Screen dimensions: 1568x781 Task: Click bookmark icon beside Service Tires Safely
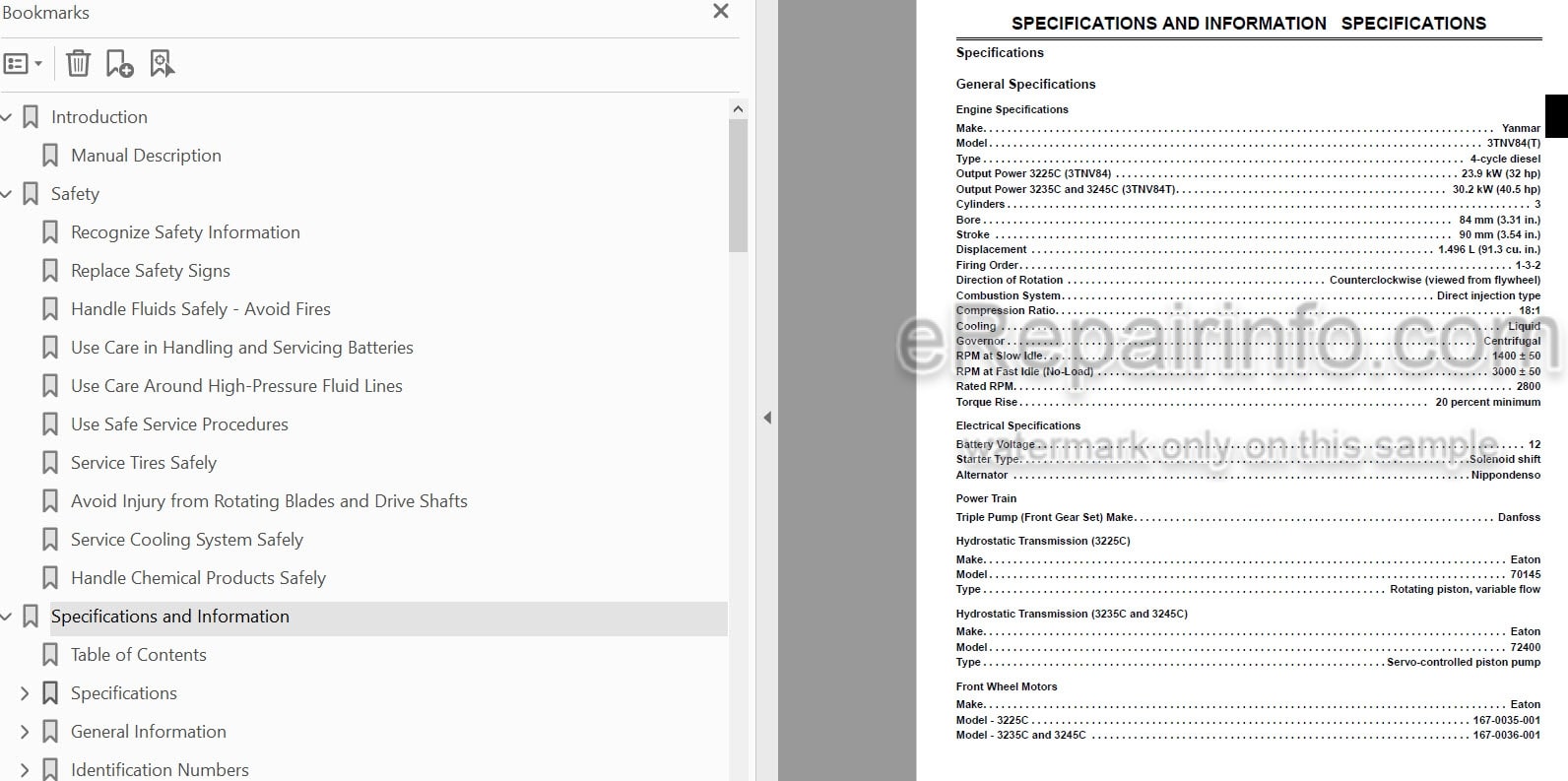pos(50,463)
